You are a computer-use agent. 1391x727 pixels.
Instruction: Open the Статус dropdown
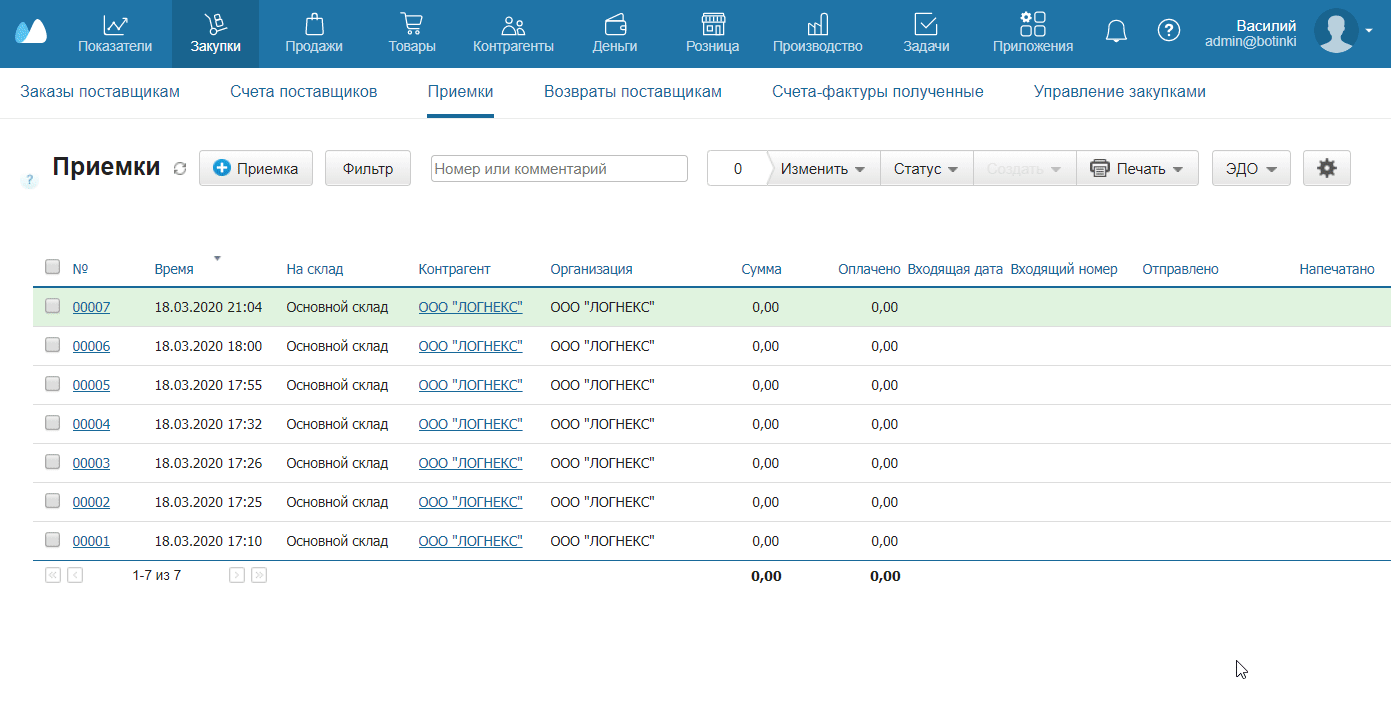pyautogui.click(x=926, y=169)
